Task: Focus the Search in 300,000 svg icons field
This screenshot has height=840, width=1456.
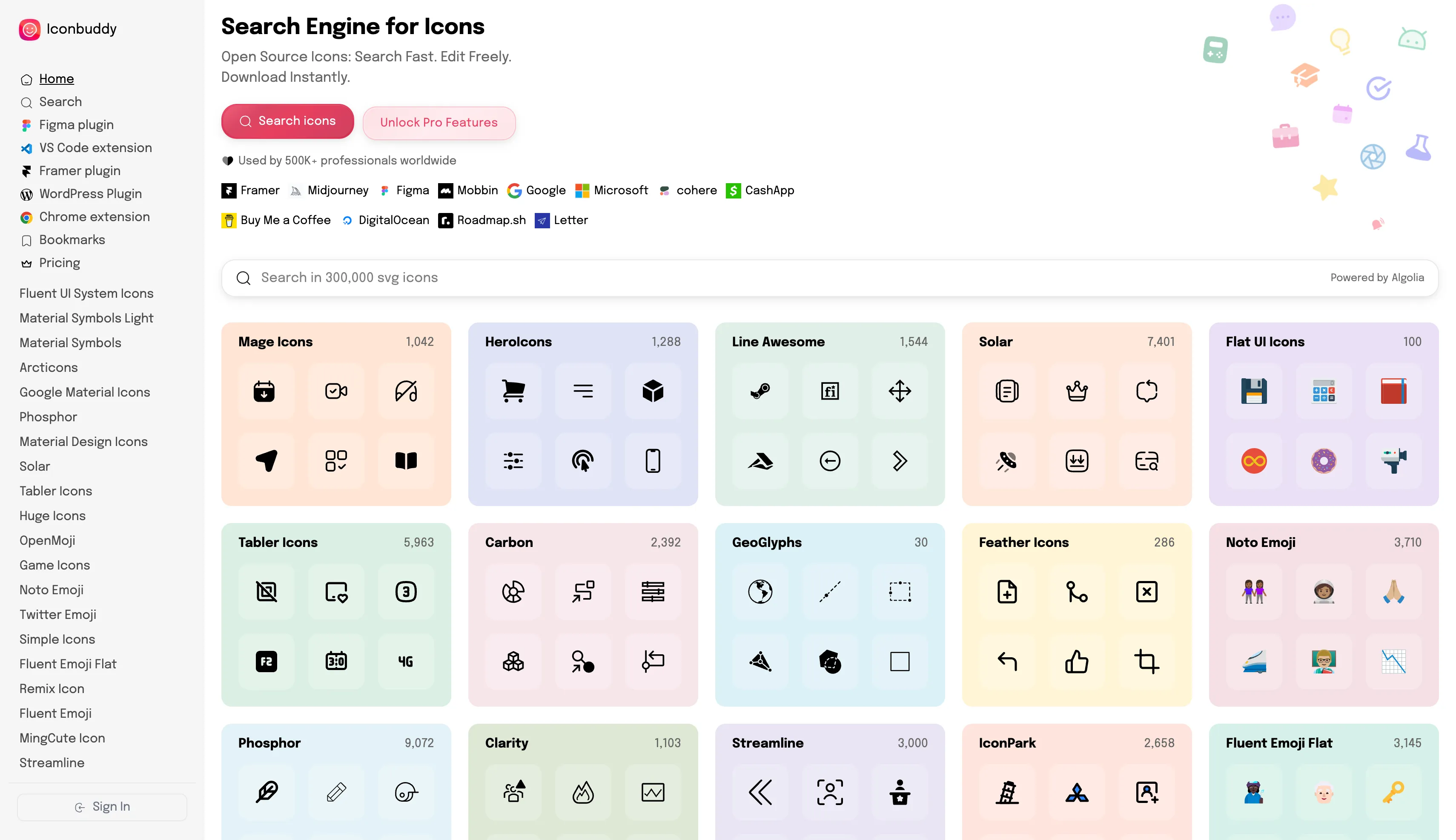Action: tap(750, 277)
